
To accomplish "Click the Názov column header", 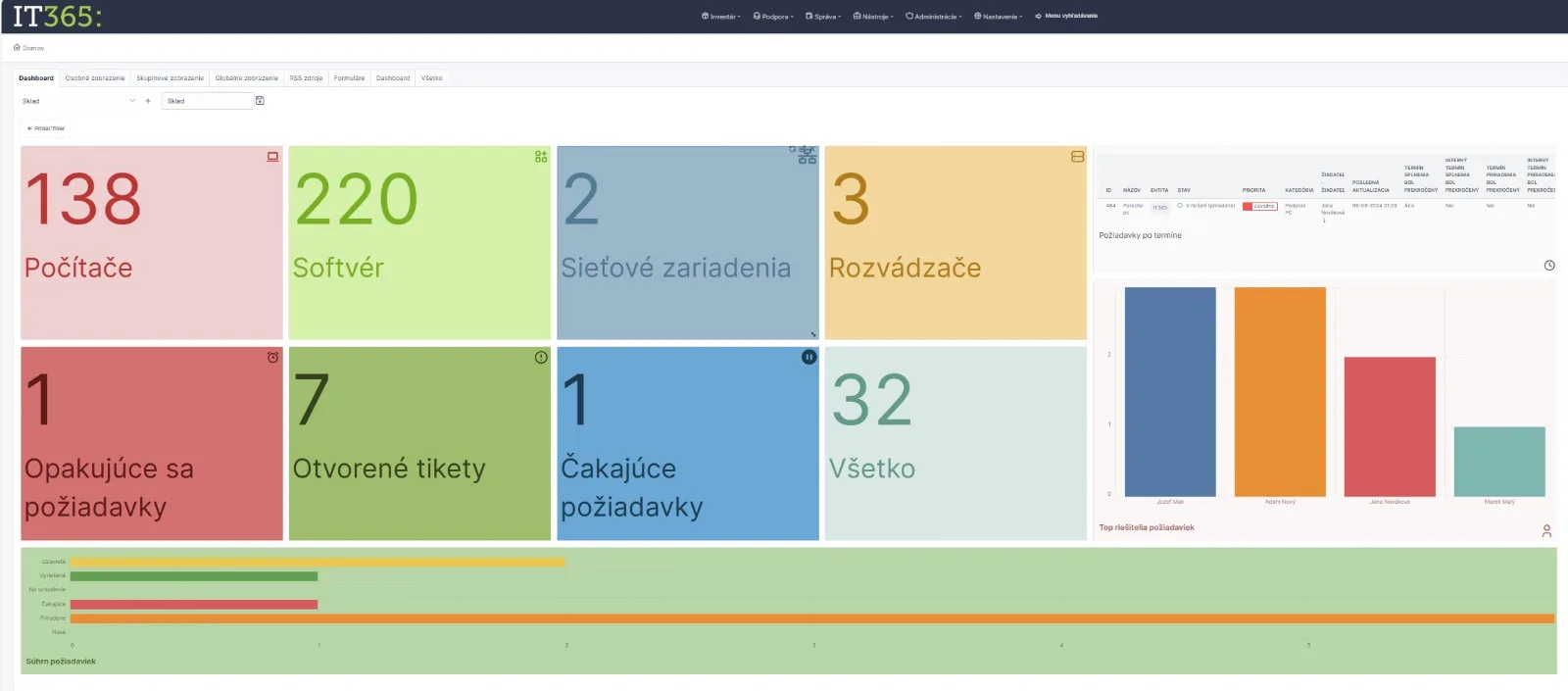I will click(1132, 190).
